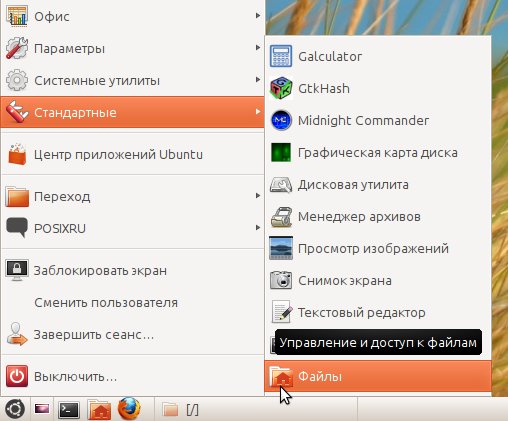This screenshot has height=421, width=508.
Task: Click the Galculator label
Action: pyautogui.click(x=330, y=56)
